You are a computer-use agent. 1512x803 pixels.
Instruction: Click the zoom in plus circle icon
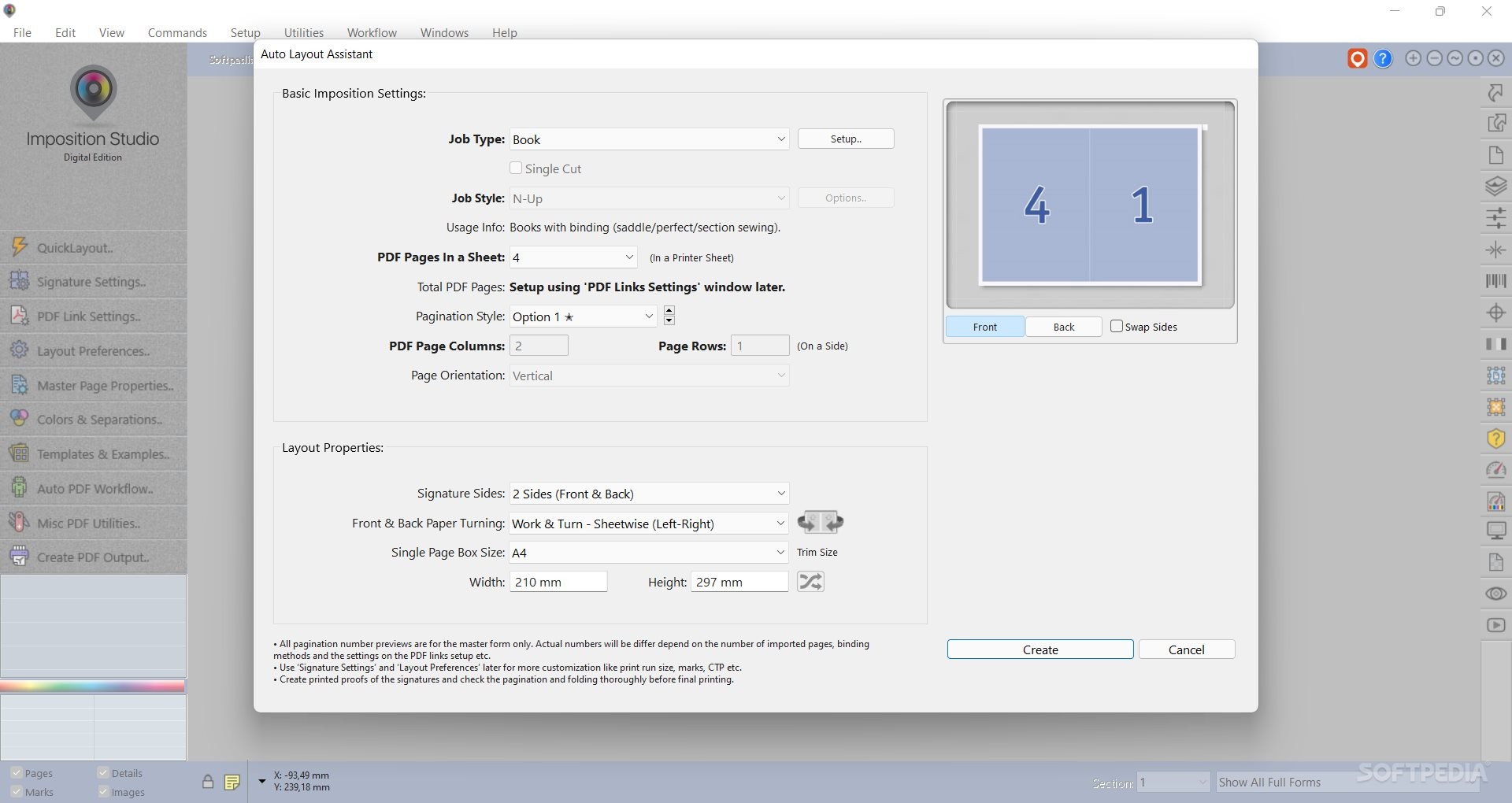click(1414, 58)
